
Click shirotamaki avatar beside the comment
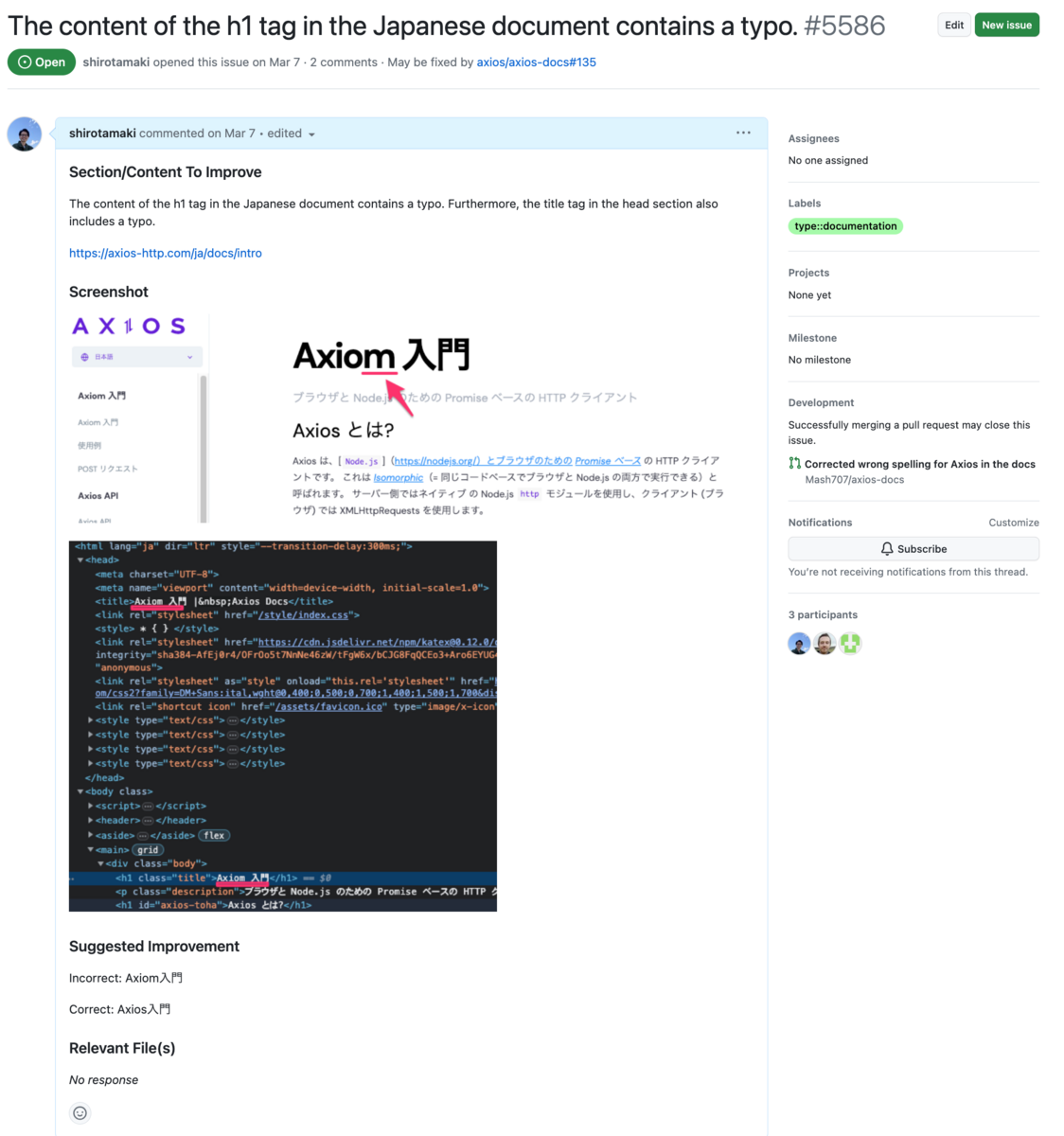(25, 133)
